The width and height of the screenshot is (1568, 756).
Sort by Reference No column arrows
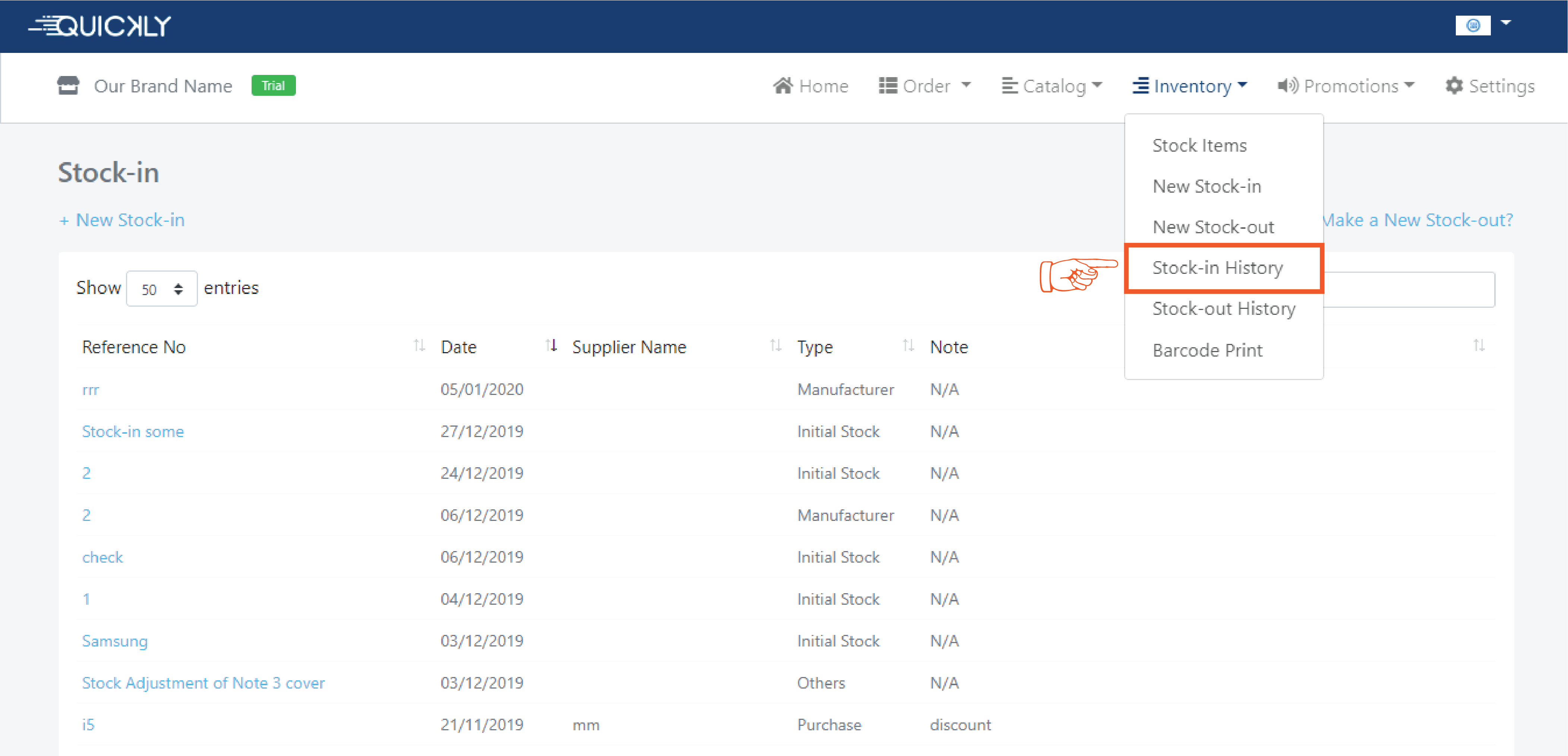point(419,346)
